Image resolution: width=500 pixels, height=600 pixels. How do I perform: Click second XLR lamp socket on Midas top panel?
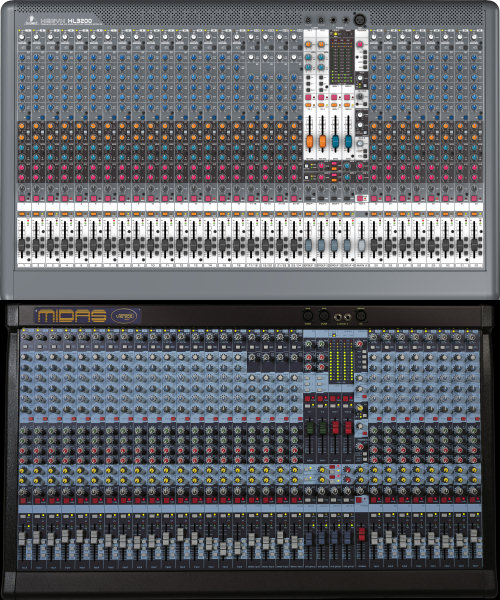[x=324, y=316]
